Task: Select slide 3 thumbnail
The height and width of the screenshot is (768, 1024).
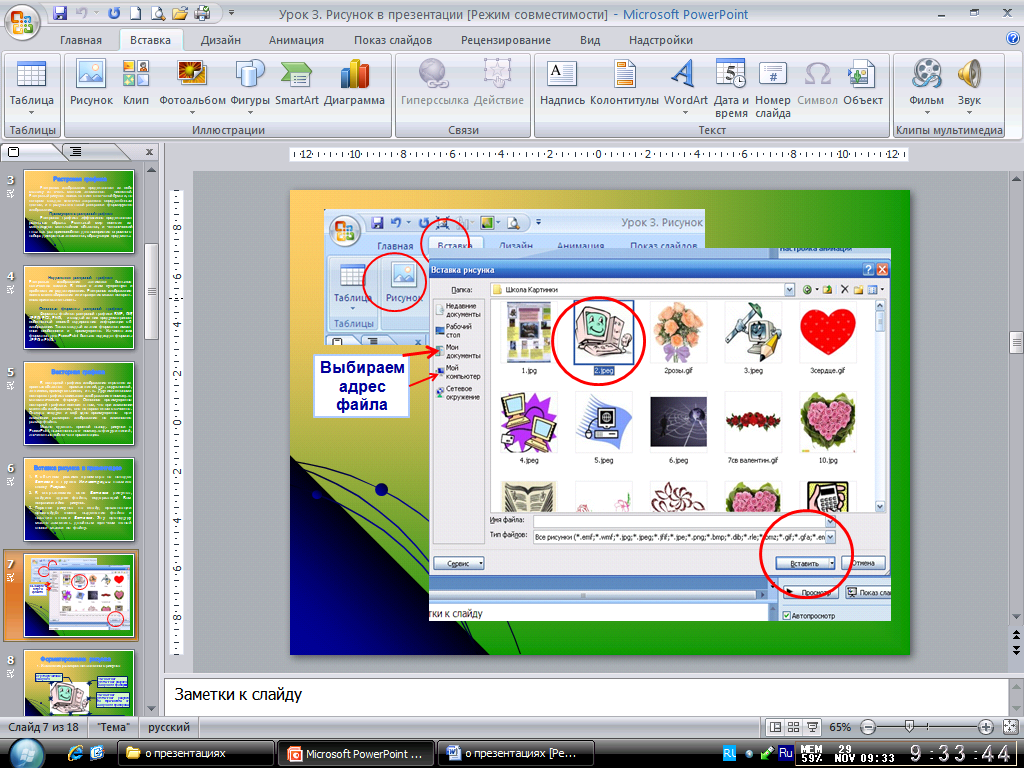Action: [x=79, y=211]
